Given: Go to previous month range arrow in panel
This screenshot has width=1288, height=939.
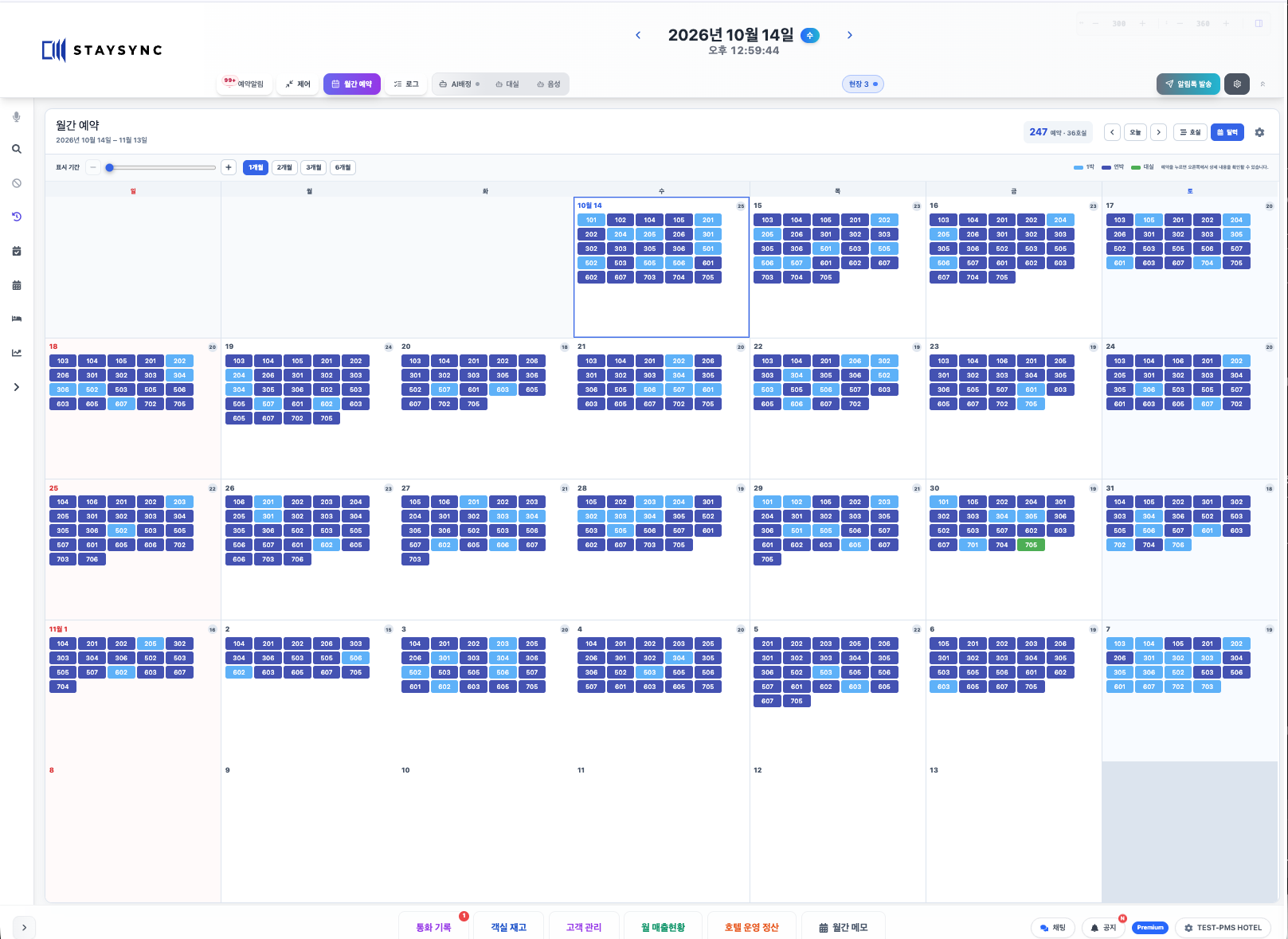Looking at the screenshot, I should [x=1112, y=132].
